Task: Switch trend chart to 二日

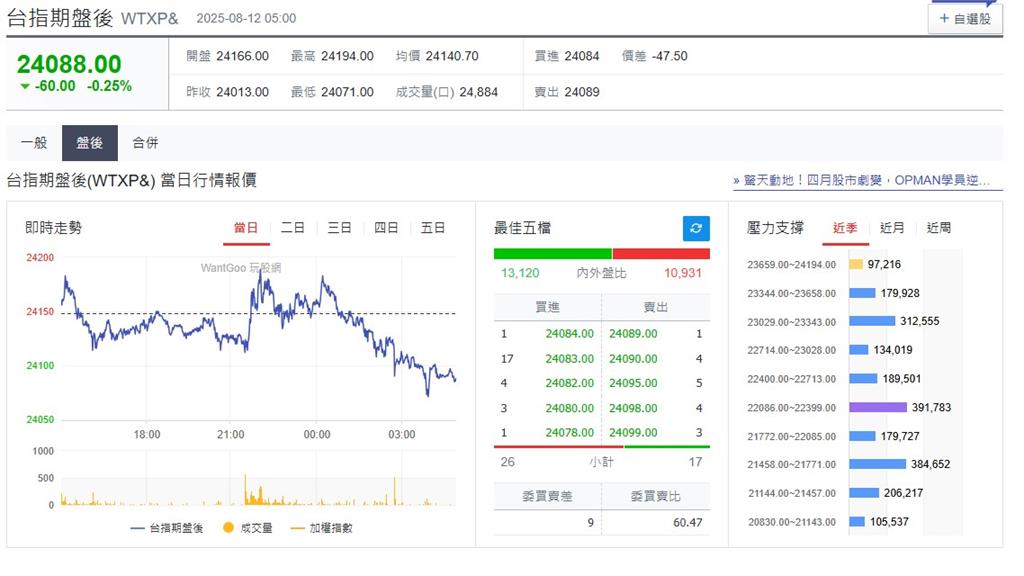Action: point(293,228)
